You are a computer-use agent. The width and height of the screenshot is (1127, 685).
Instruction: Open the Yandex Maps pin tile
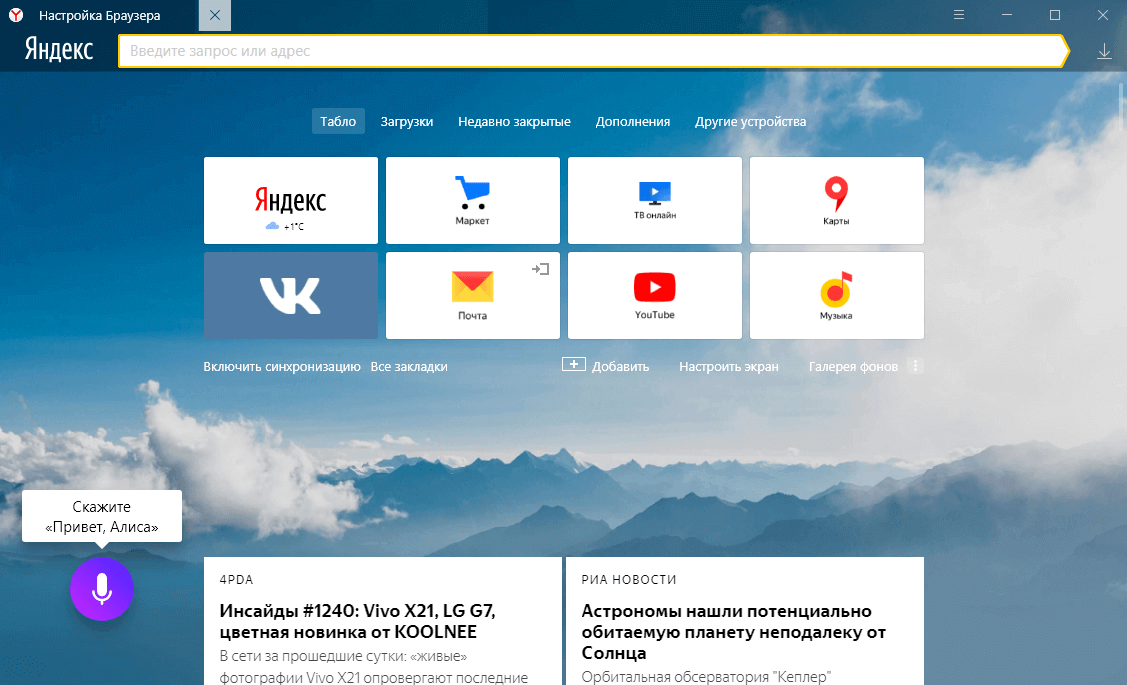tap(836, 200)
